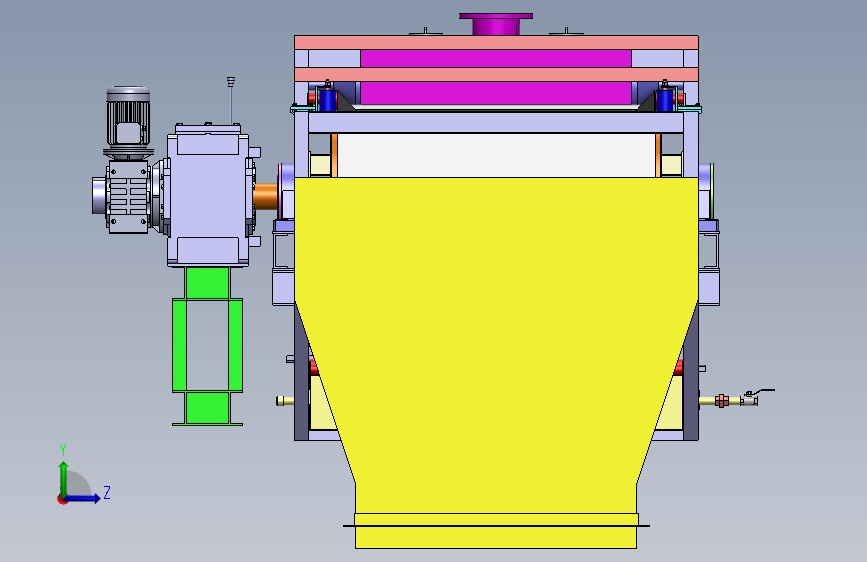Click the right blue cylinder near the top frame
The height and width of the screenshot is (562, 867).
tap(665, 100)
